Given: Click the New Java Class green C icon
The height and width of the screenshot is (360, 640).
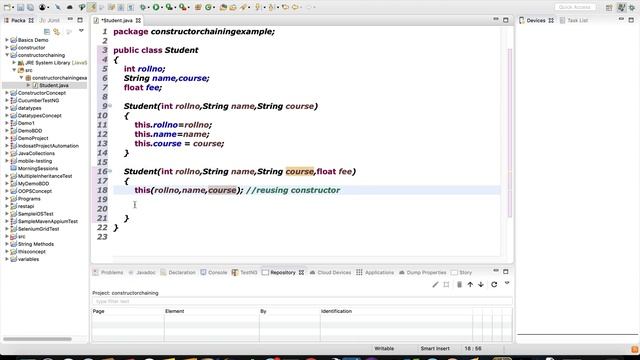Looking at the screenshot, I should [208, 7].
